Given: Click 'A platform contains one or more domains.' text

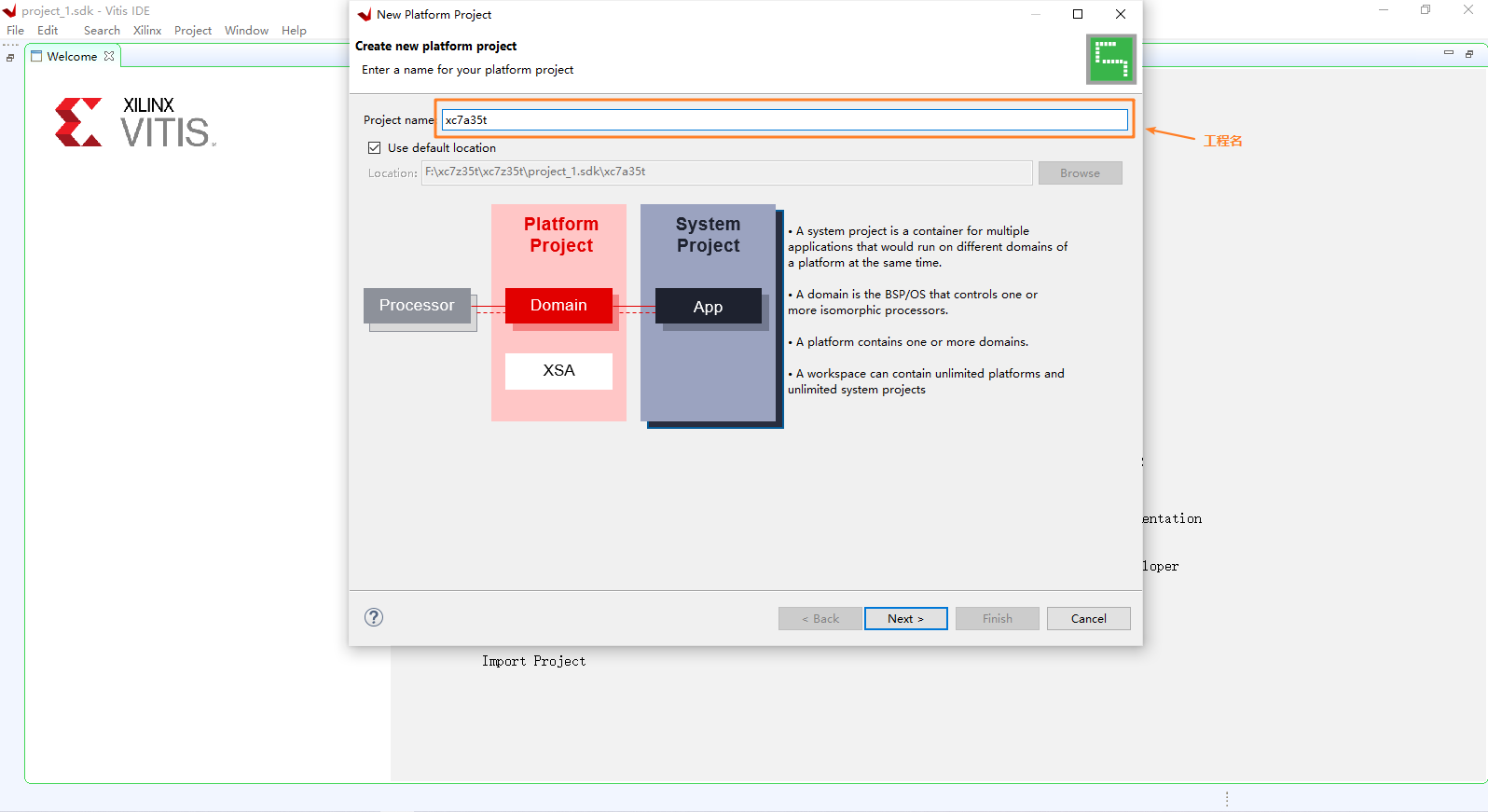Looking at the screenshot, I should pyautogui.click(x=908, y=342).
